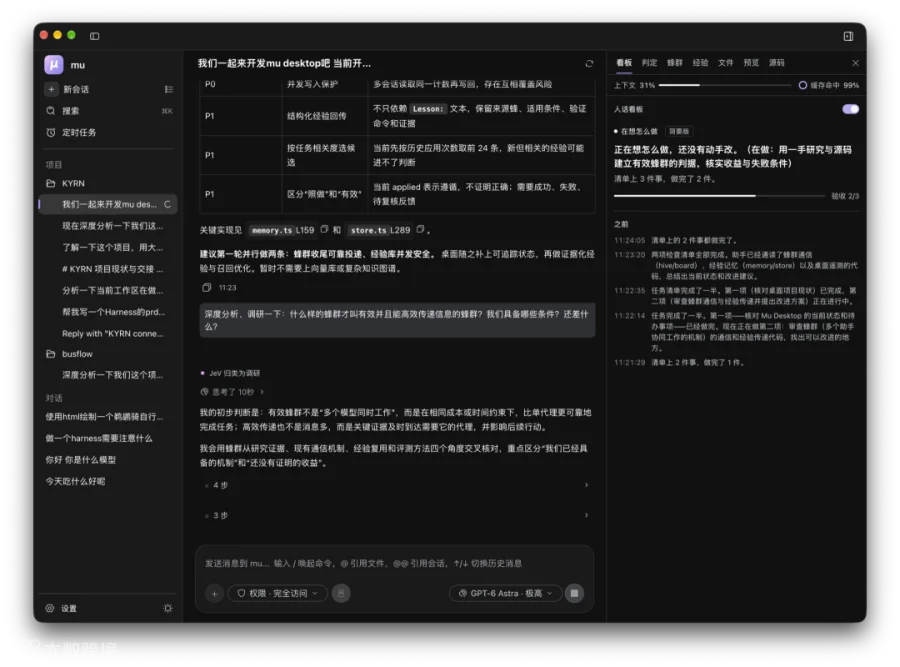Focus the 发送消息到 mu message input
This screenshot has width=900, height=667.
tap(394, 563)
